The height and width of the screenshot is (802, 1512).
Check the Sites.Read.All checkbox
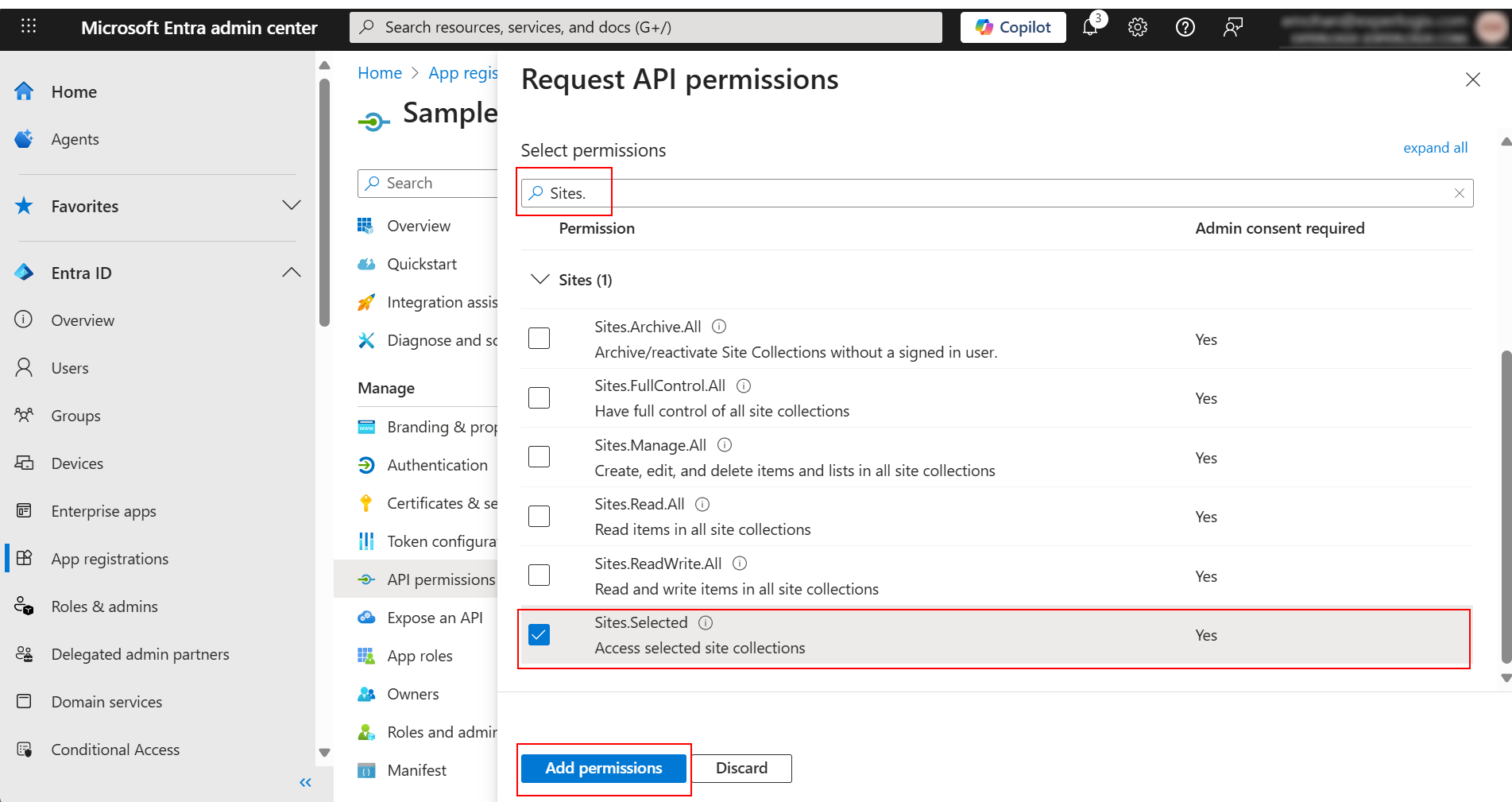point(539,516)
